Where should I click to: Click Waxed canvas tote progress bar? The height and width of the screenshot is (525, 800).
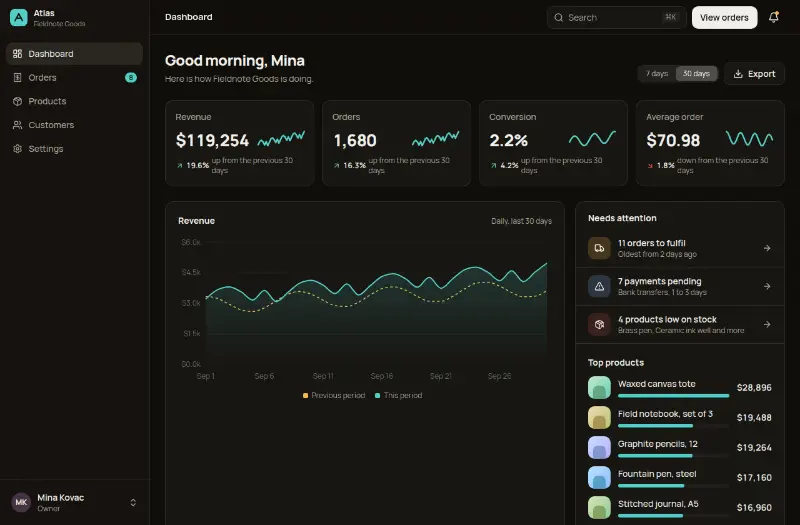[x=673, y=396]
